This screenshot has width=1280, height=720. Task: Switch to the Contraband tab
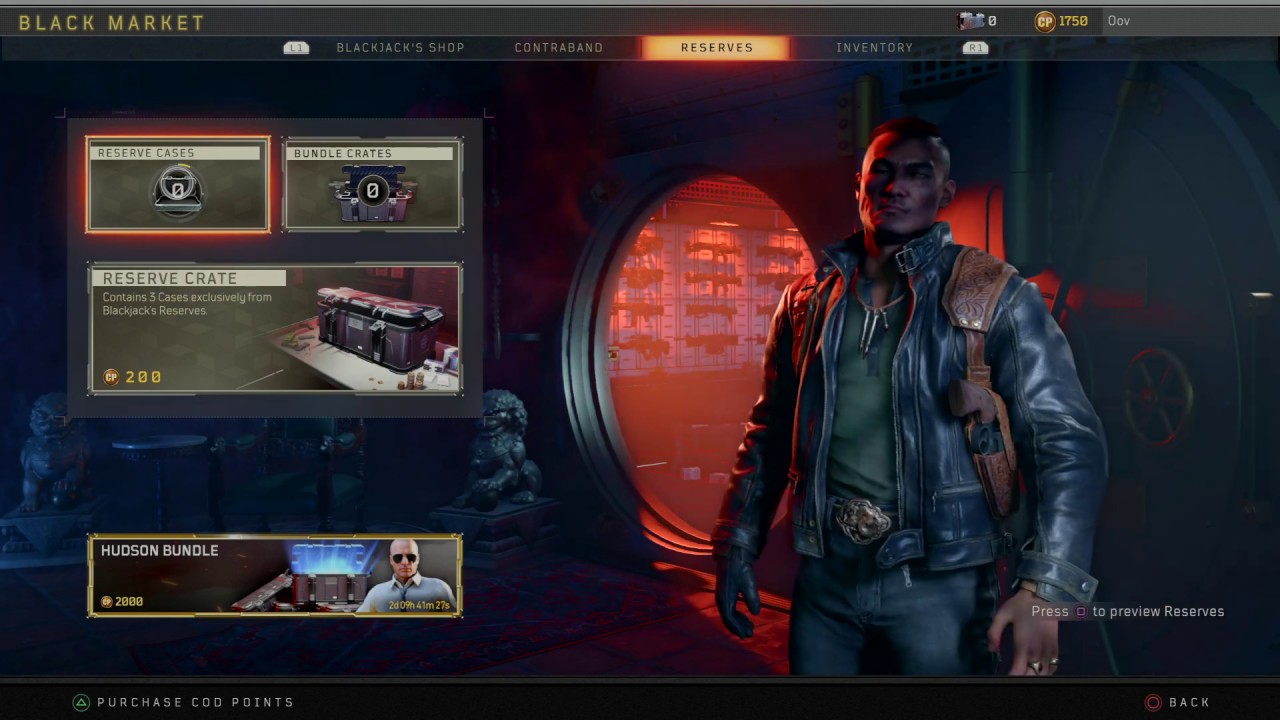pos(558,47)
